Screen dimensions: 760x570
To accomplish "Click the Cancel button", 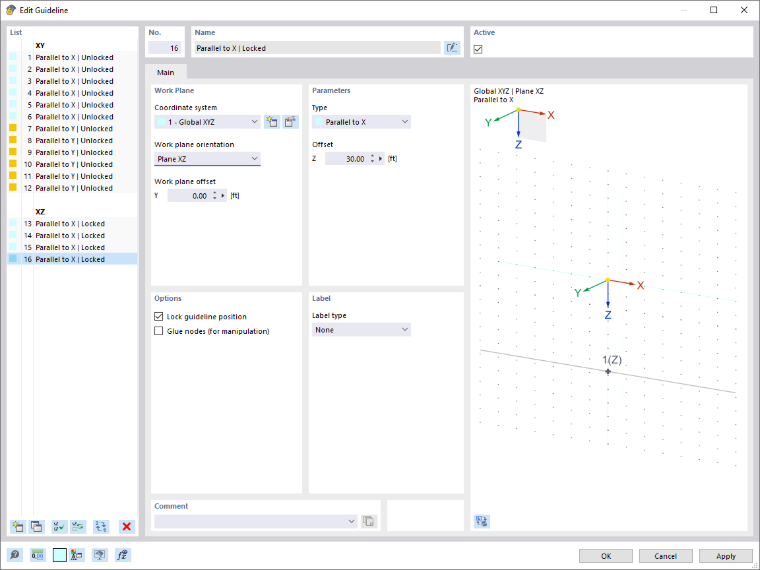I will 665,556.
